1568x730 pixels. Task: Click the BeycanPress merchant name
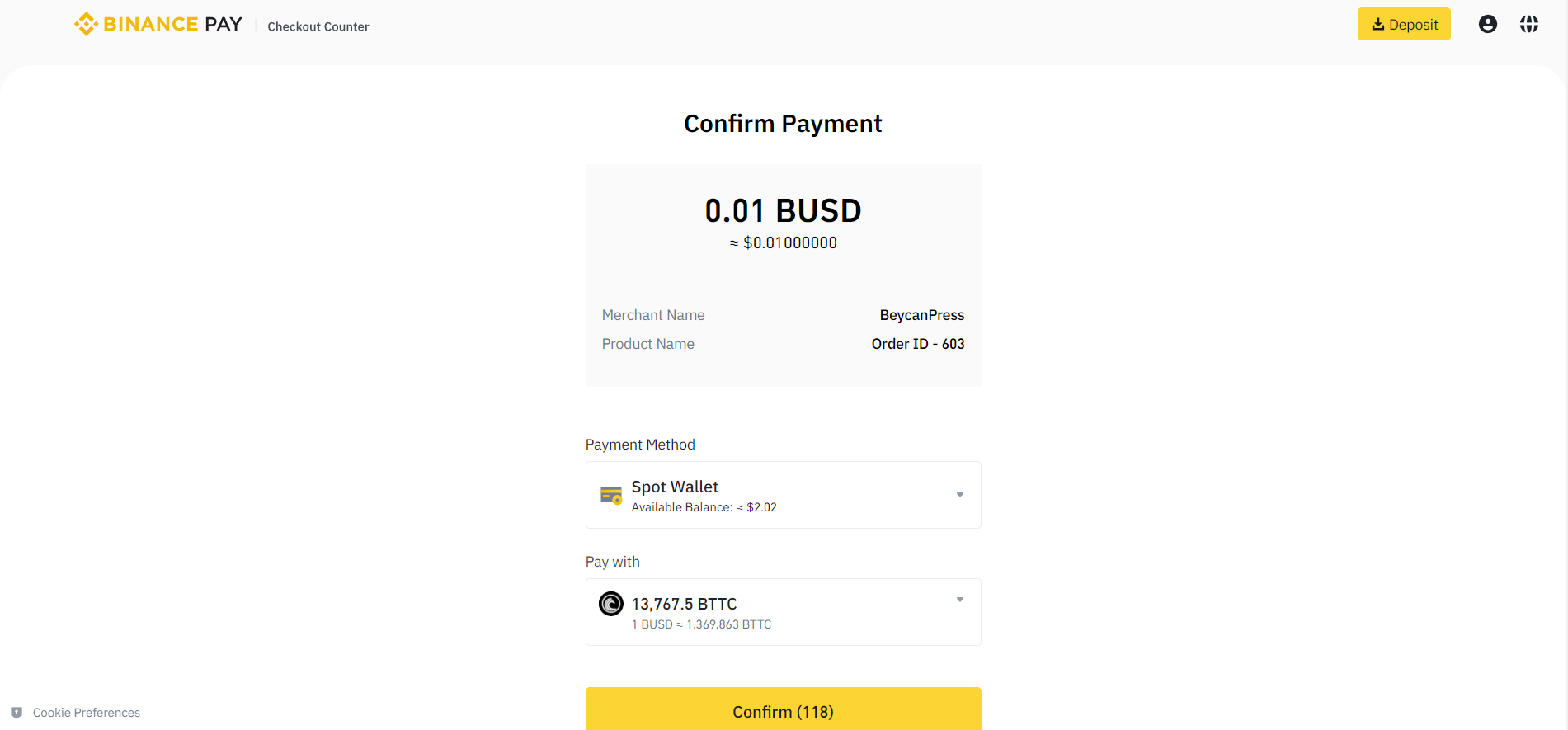click(x=921, y=315)
